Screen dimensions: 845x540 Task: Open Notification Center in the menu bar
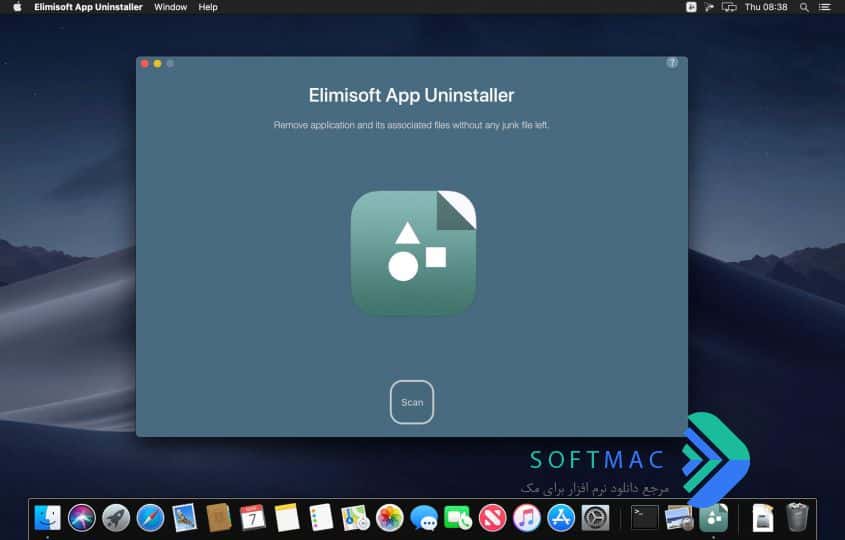pyautogui.click(x=825, y=7)
